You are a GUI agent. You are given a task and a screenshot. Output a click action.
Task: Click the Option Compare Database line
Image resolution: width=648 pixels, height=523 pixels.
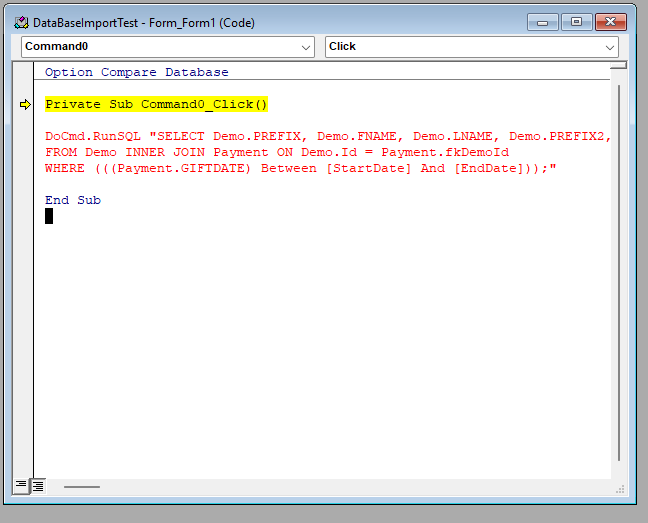point(137,72)
